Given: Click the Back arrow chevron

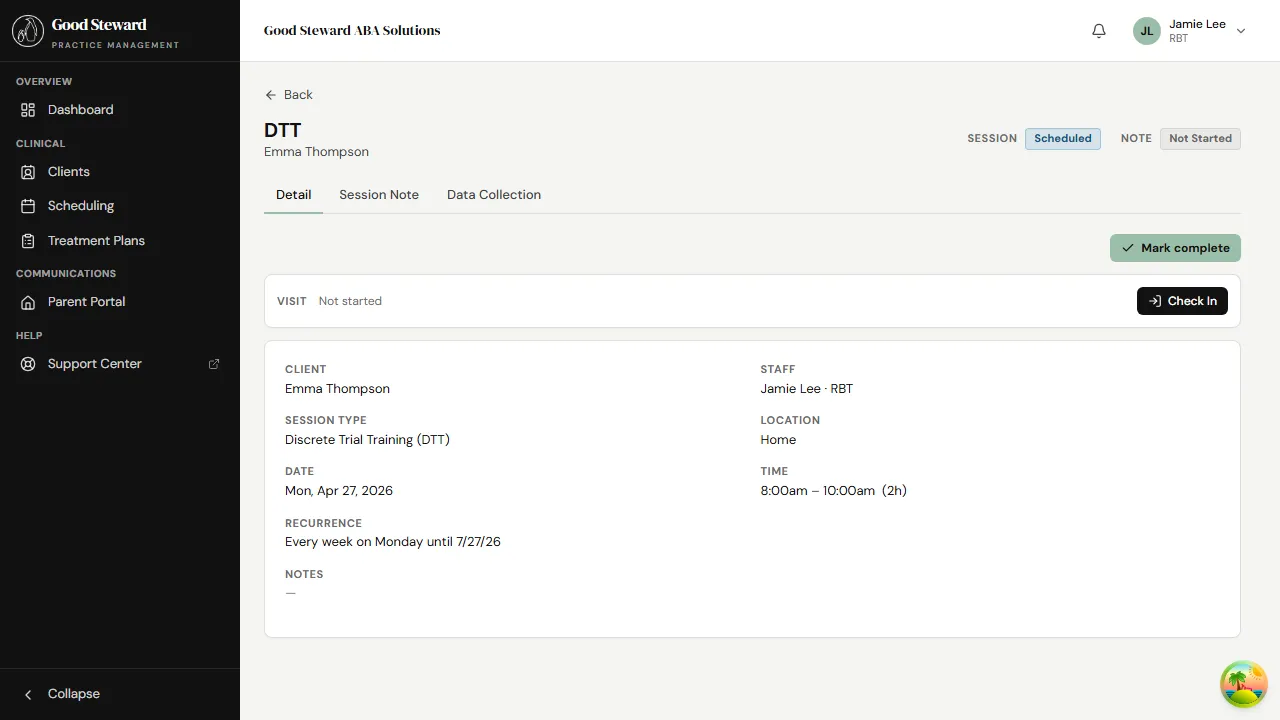Looking at the screenshot, I should pyautogui.click(x=271, y=94).
